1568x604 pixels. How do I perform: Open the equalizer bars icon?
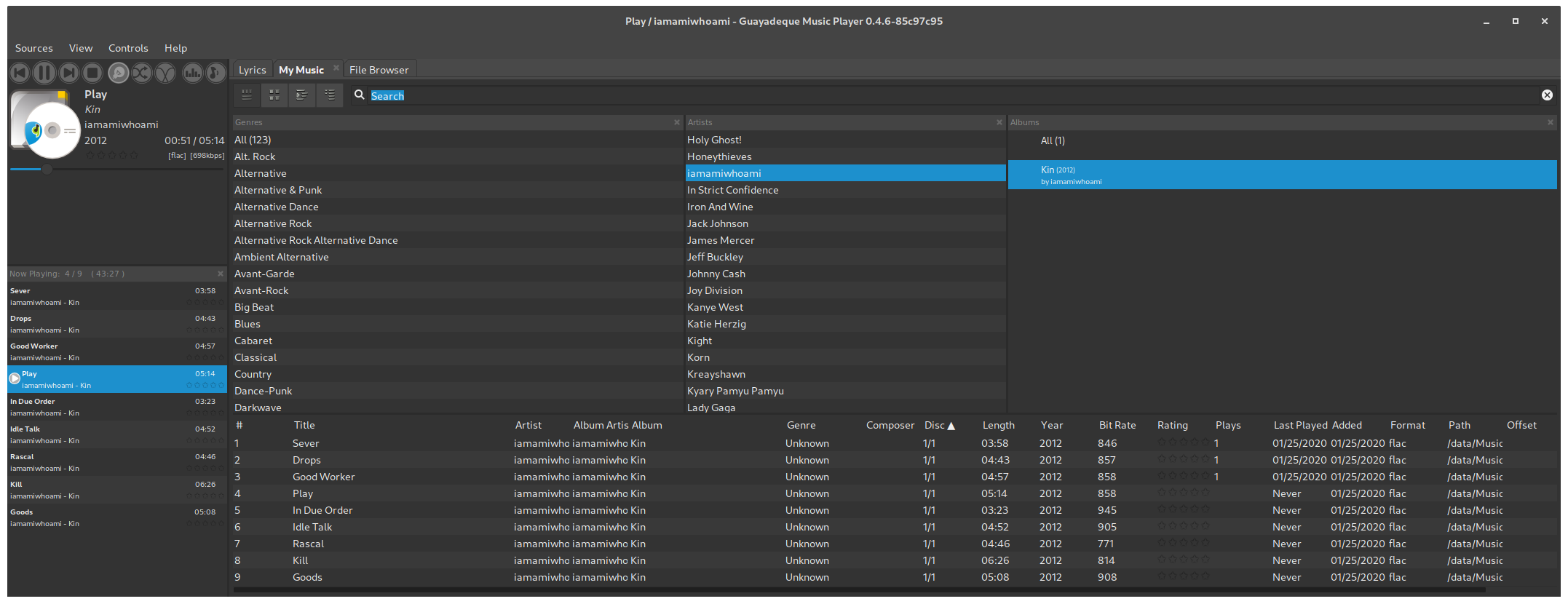coord(192,73)
